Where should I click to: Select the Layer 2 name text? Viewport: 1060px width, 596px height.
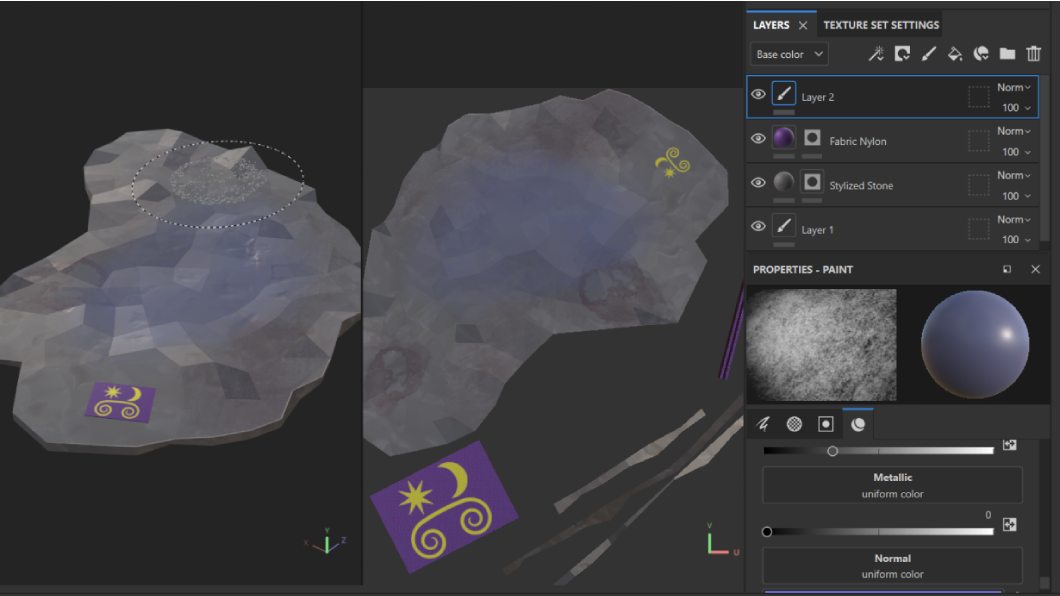tap(817, 97)
